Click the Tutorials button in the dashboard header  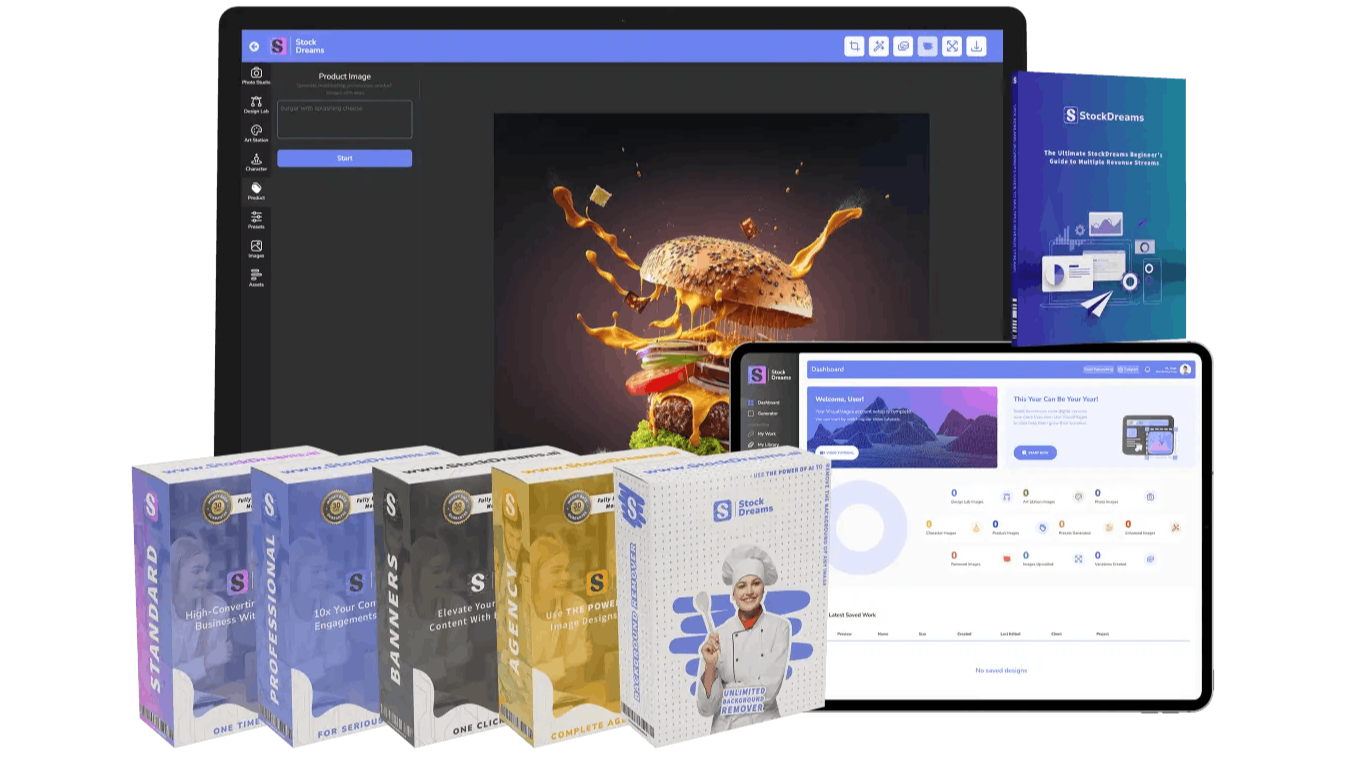pyautogui.click(x=1128, y=369)
